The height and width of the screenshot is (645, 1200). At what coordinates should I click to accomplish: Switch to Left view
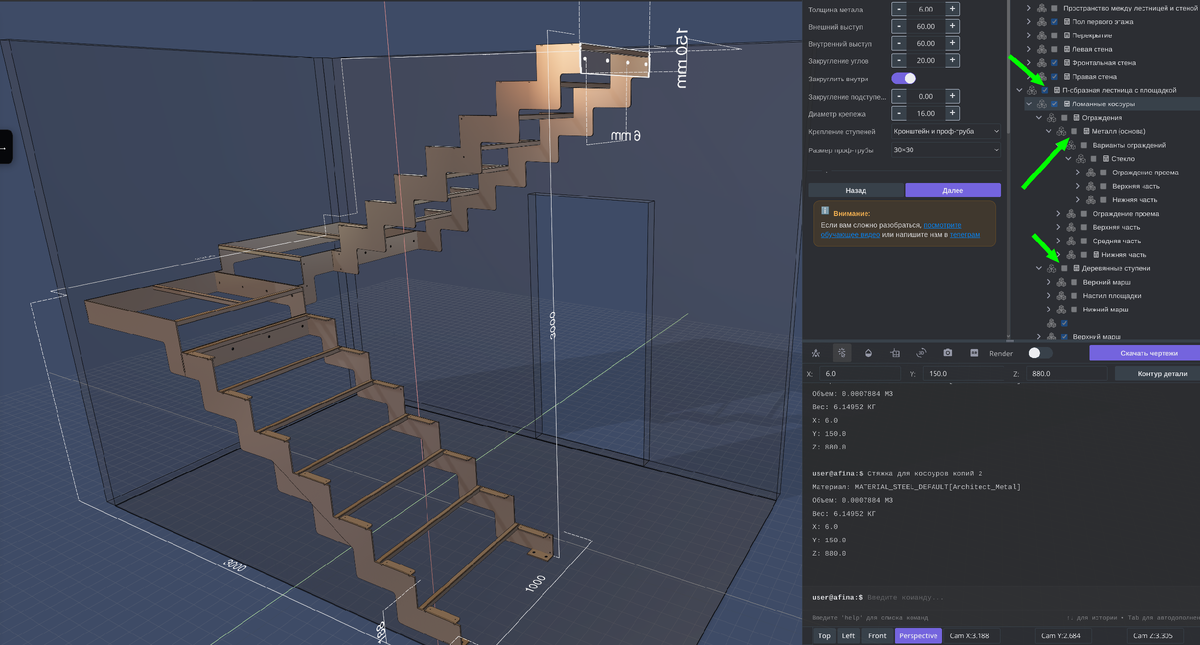click(848, 636)
